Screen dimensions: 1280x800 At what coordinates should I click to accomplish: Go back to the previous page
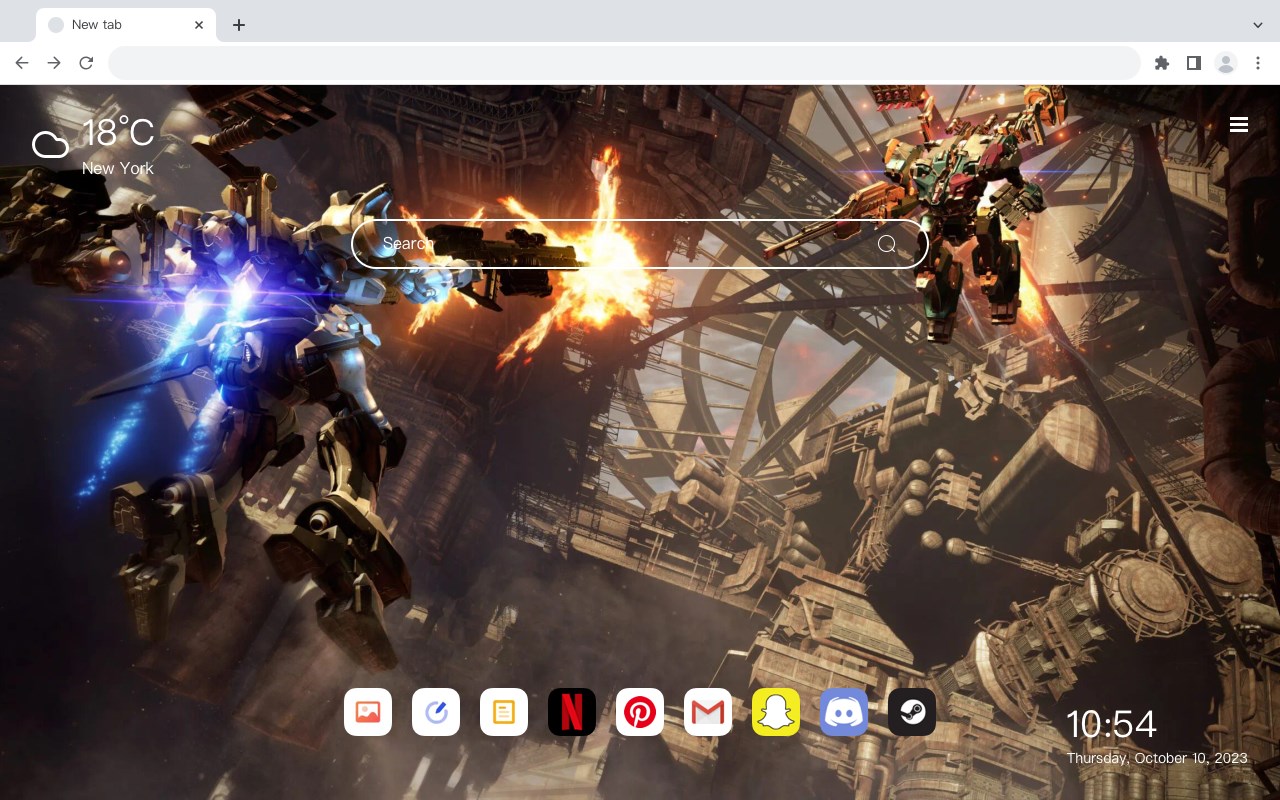click(x=22, y=63)
